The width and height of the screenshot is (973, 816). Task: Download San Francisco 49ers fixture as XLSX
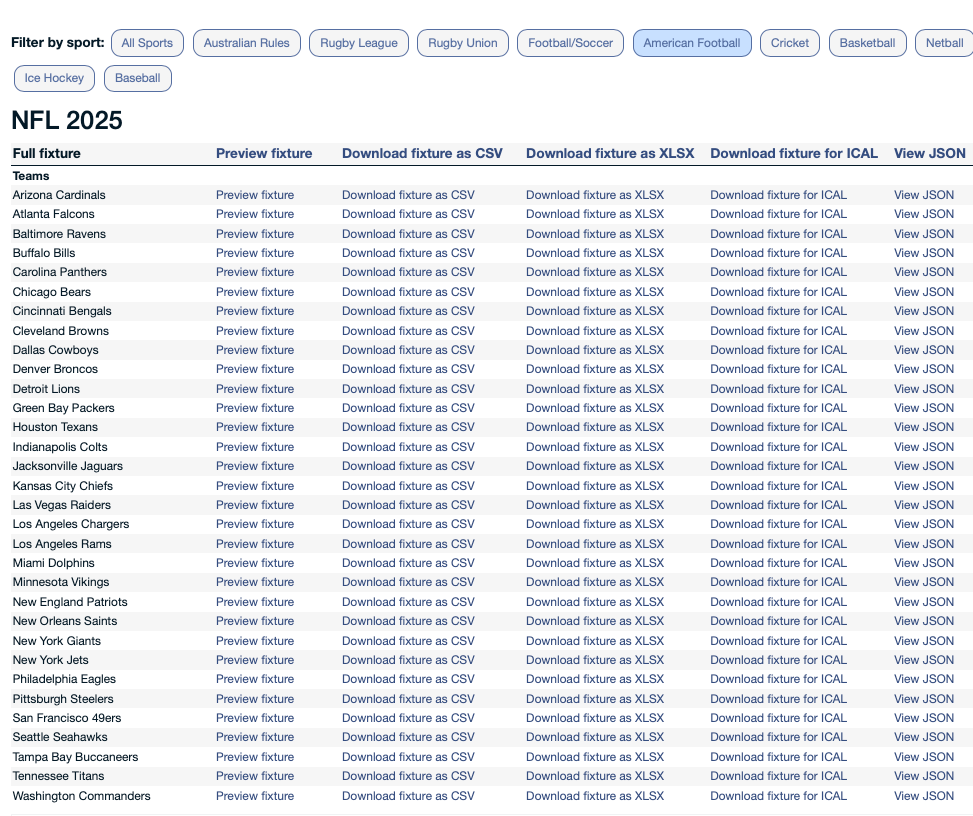click(595, 718)
